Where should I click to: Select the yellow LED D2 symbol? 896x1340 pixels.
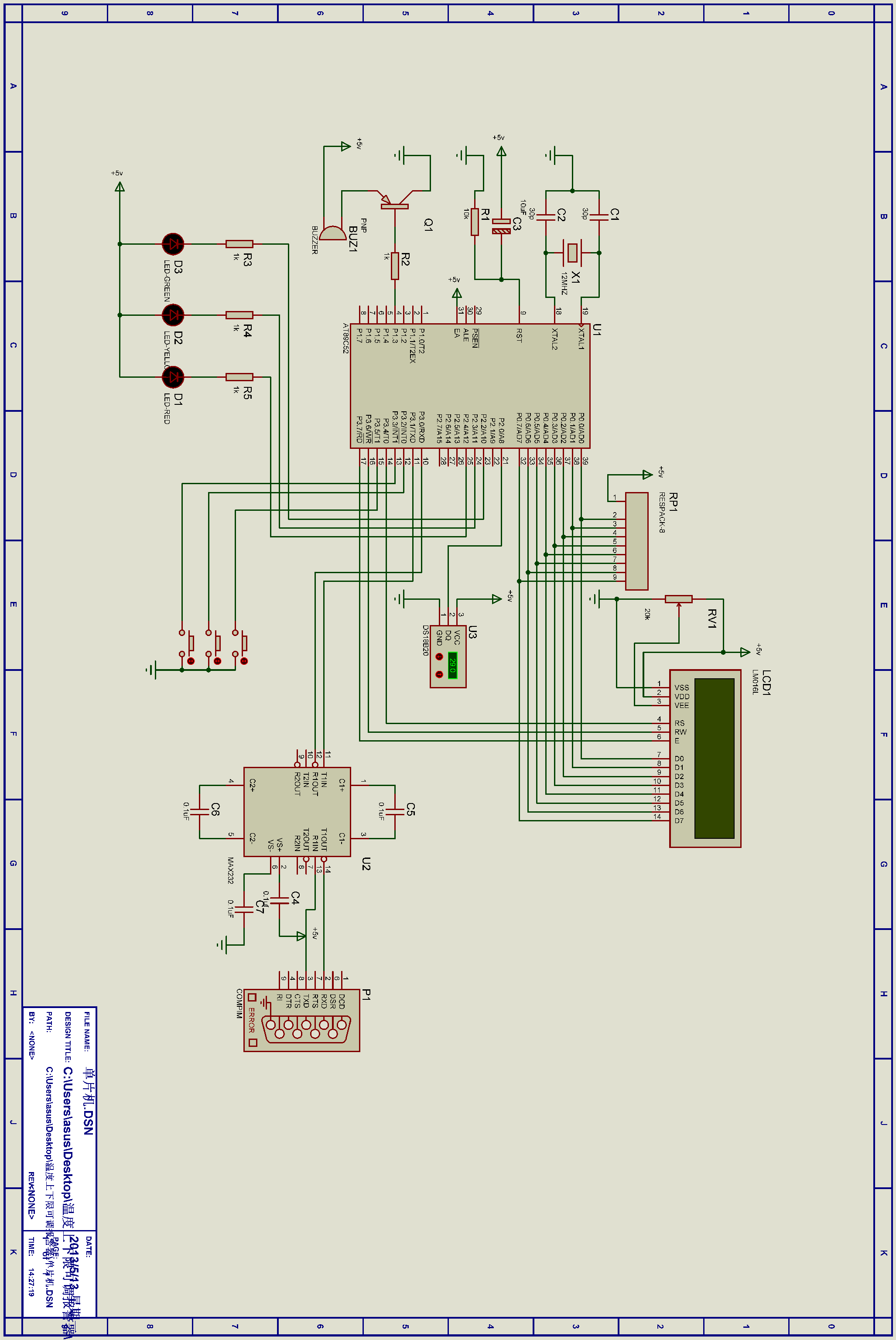pyautogui.click(x=173, y=315)
